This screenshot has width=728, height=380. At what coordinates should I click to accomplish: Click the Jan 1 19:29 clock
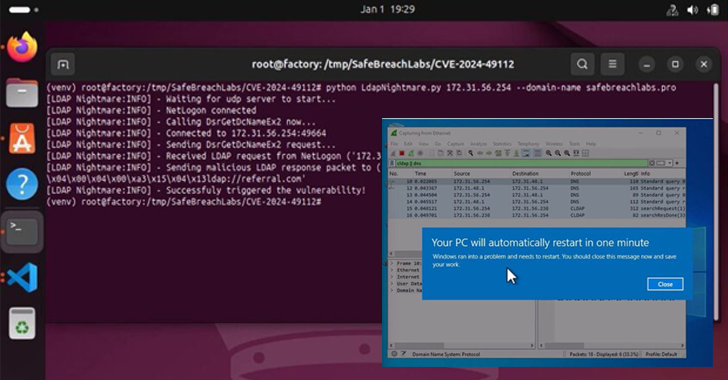(388, 9)
